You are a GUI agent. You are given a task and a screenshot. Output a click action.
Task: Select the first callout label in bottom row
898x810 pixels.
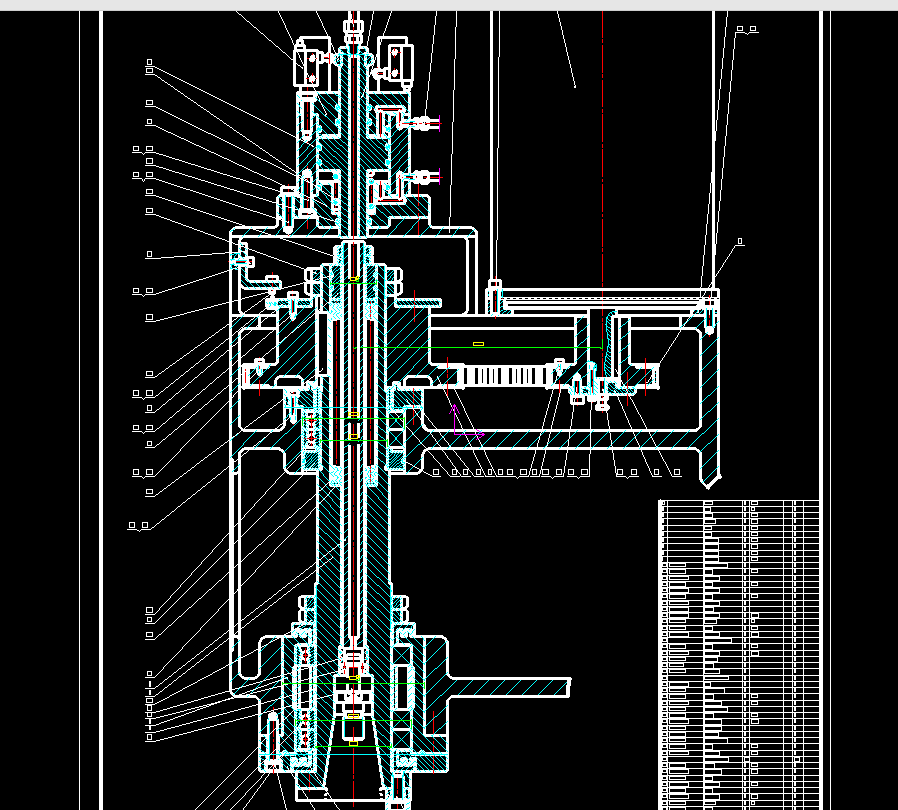[436, 473]
